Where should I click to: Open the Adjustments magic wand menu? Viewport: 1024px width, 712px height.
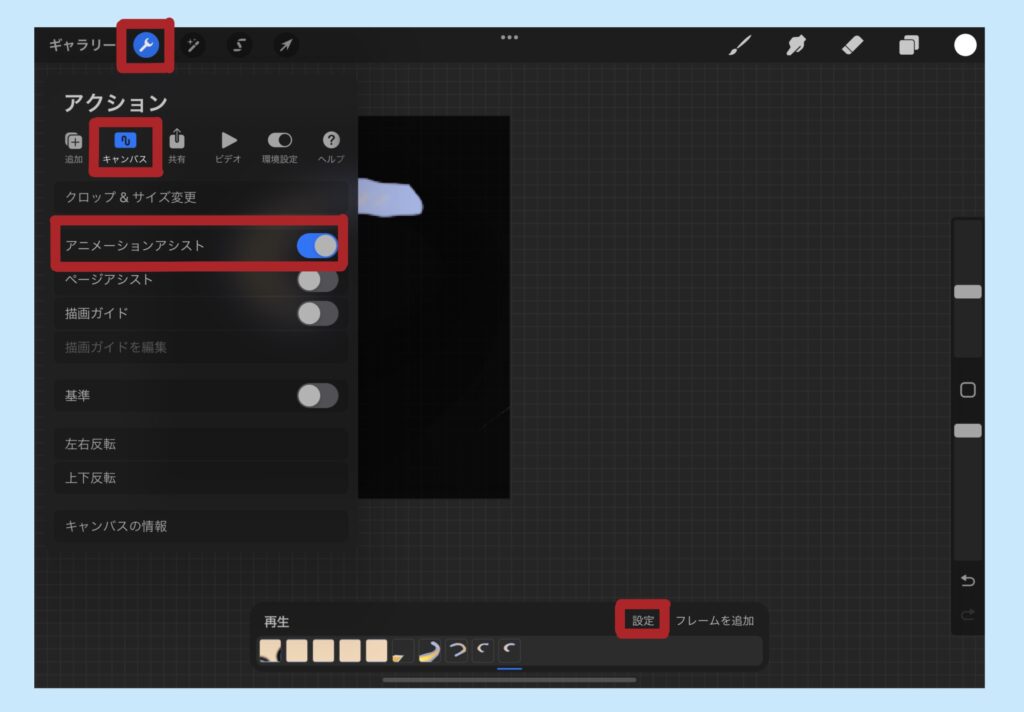(193, 45)
